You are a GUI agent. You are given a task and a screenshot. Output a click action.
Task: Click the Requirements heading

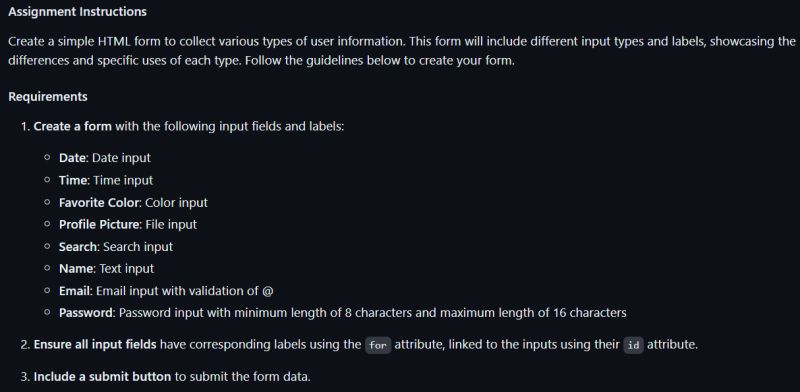(x=48, y=96)
